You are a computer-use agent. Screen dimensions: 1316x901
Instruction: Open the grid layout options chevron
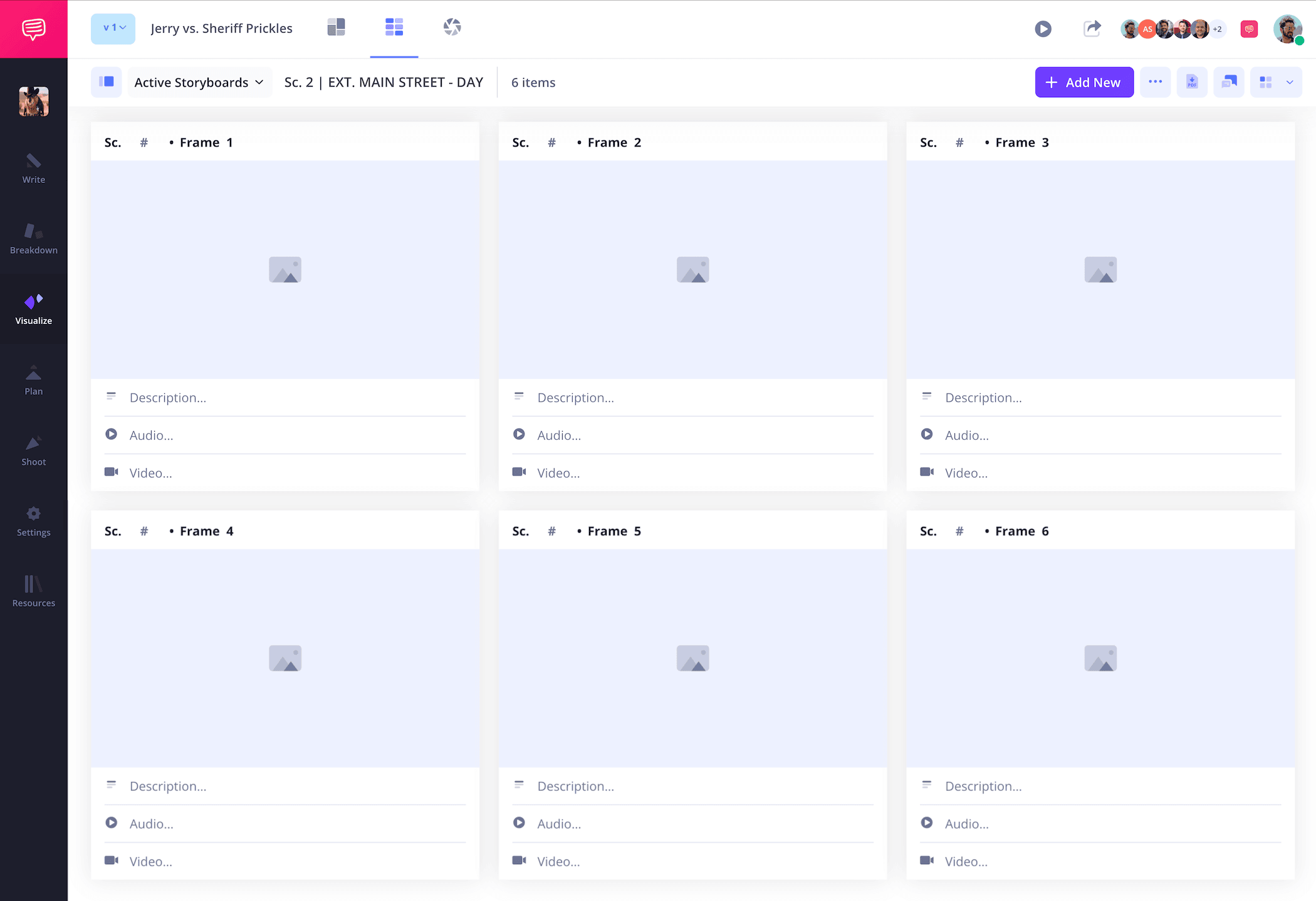(1290, 82)
